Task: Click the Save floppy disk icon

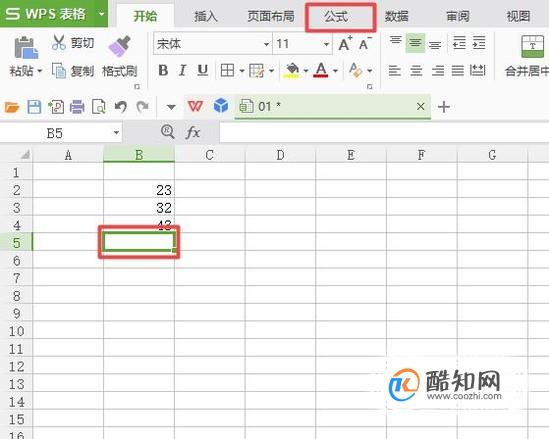Action: [34, 106]
